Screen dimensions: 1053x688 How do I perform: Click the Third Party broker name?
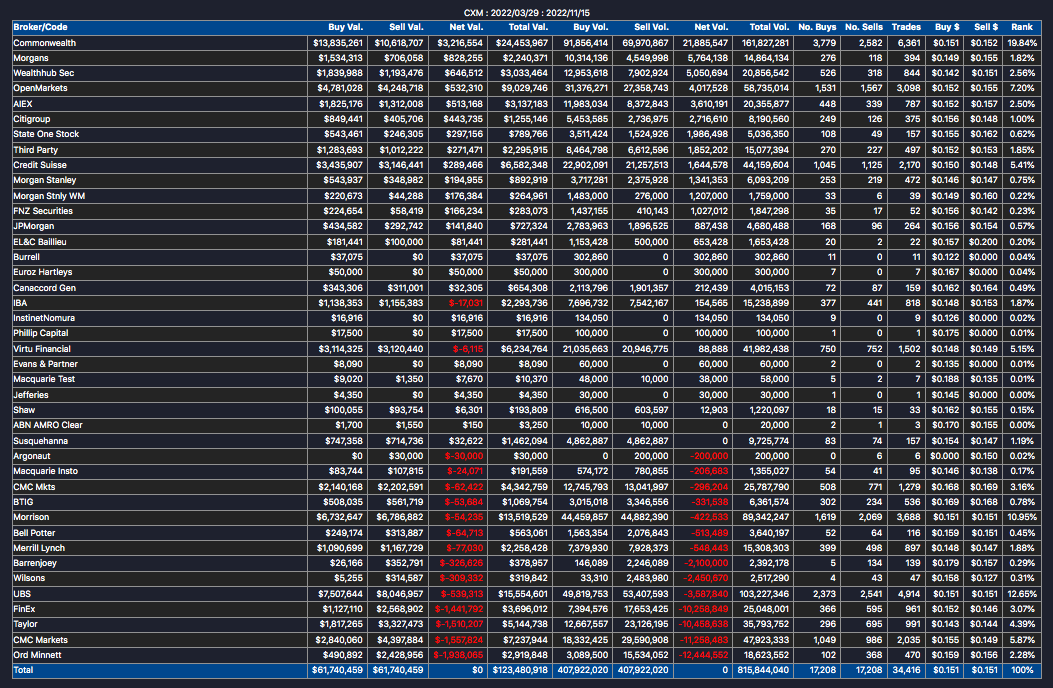[x=36, y=150]
